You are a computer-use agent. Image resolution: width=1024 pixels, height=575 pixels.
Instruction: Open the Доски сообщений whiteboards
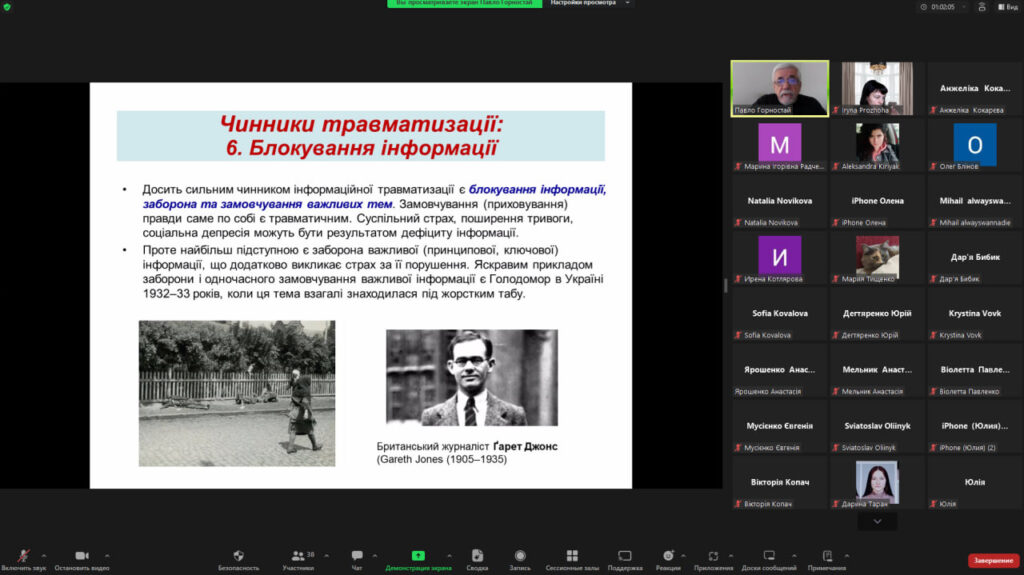pos(769,556)
